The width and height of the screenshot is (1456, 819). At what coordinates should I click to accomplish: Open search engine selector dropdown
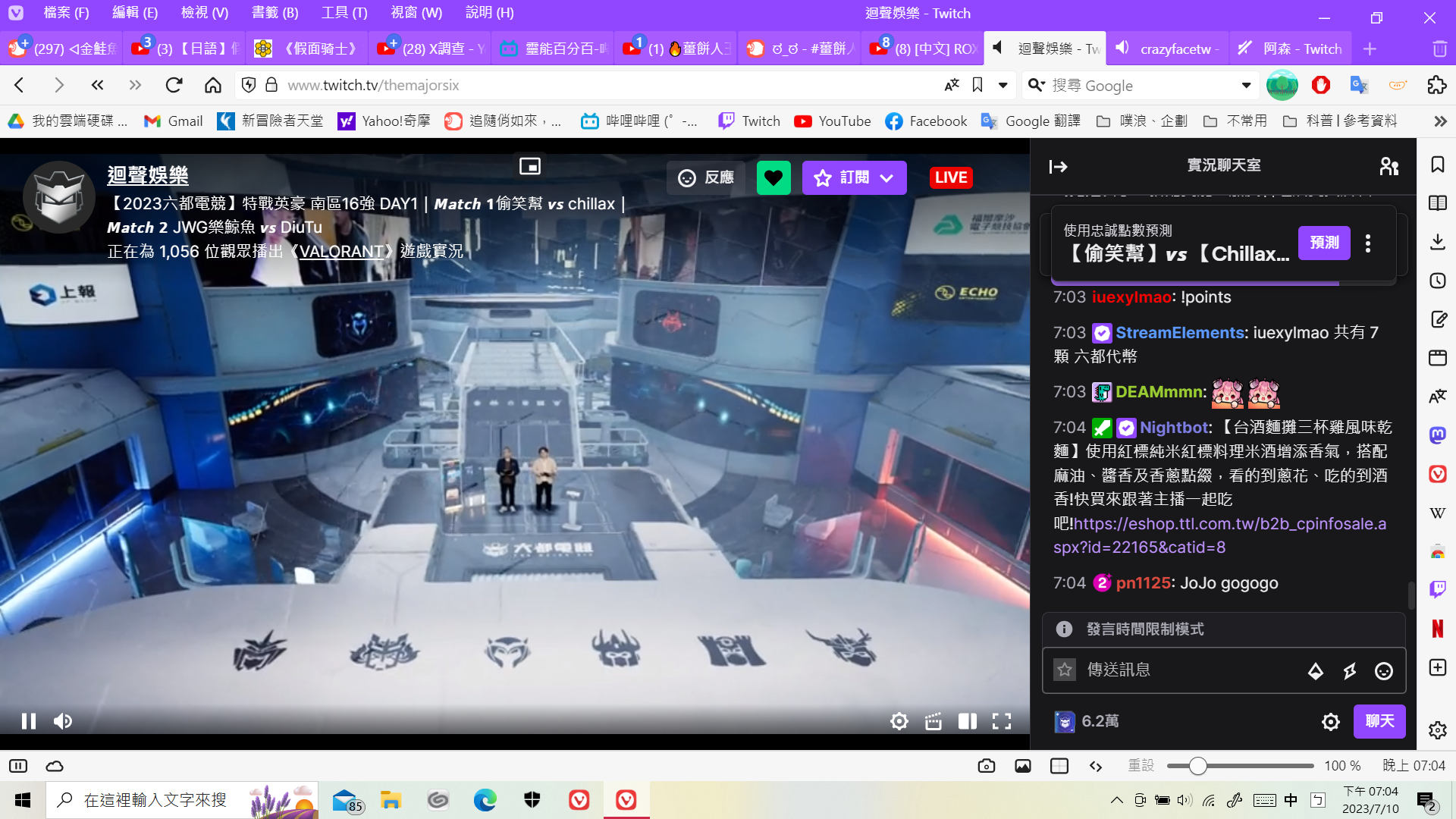[1036, 85]
